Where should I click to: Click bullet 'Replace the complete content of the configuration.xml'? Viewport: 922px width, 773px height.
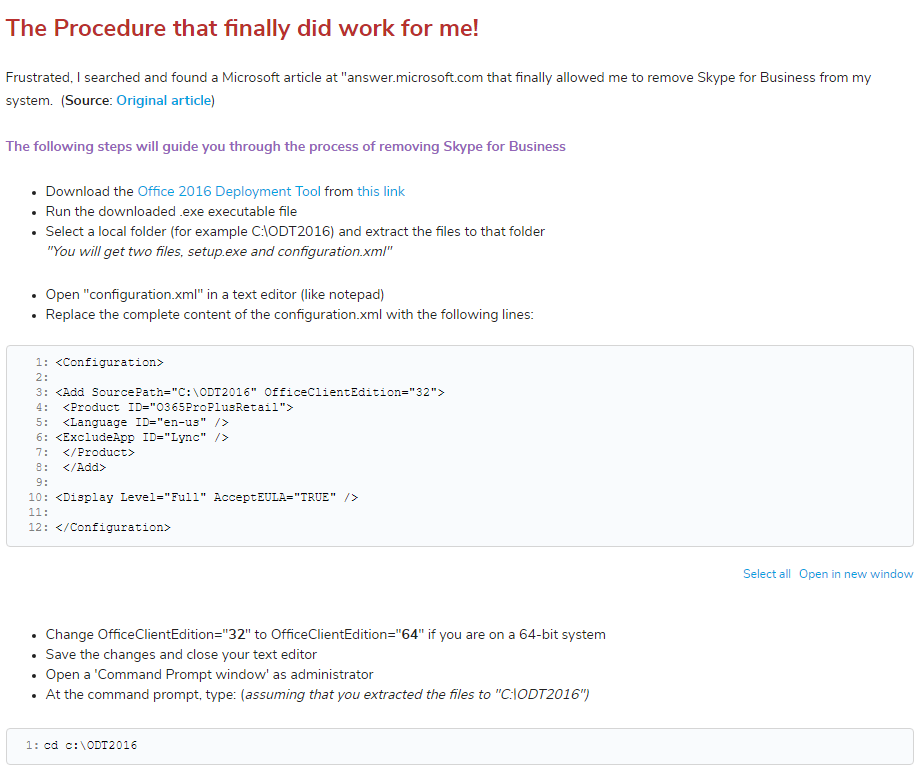tap(289, 314)
